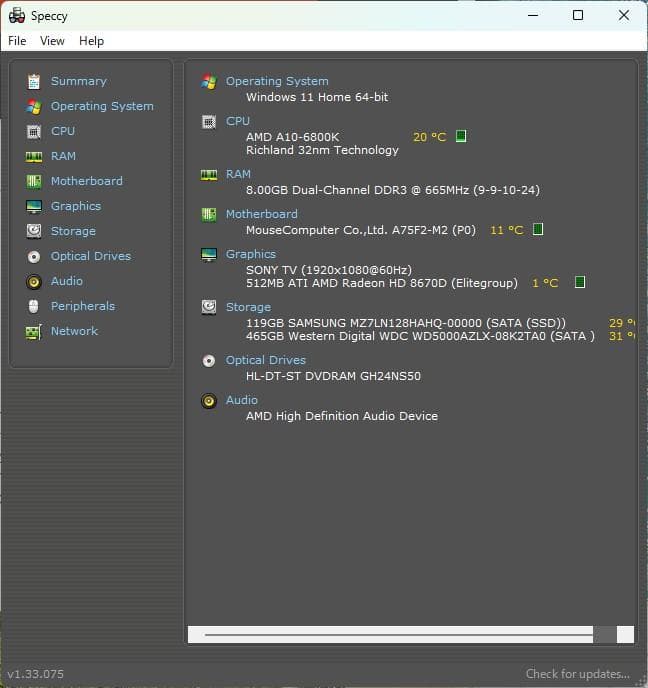Click the Motherboard icon in sidebar
The image size is (648, 688).
(34, 181)
